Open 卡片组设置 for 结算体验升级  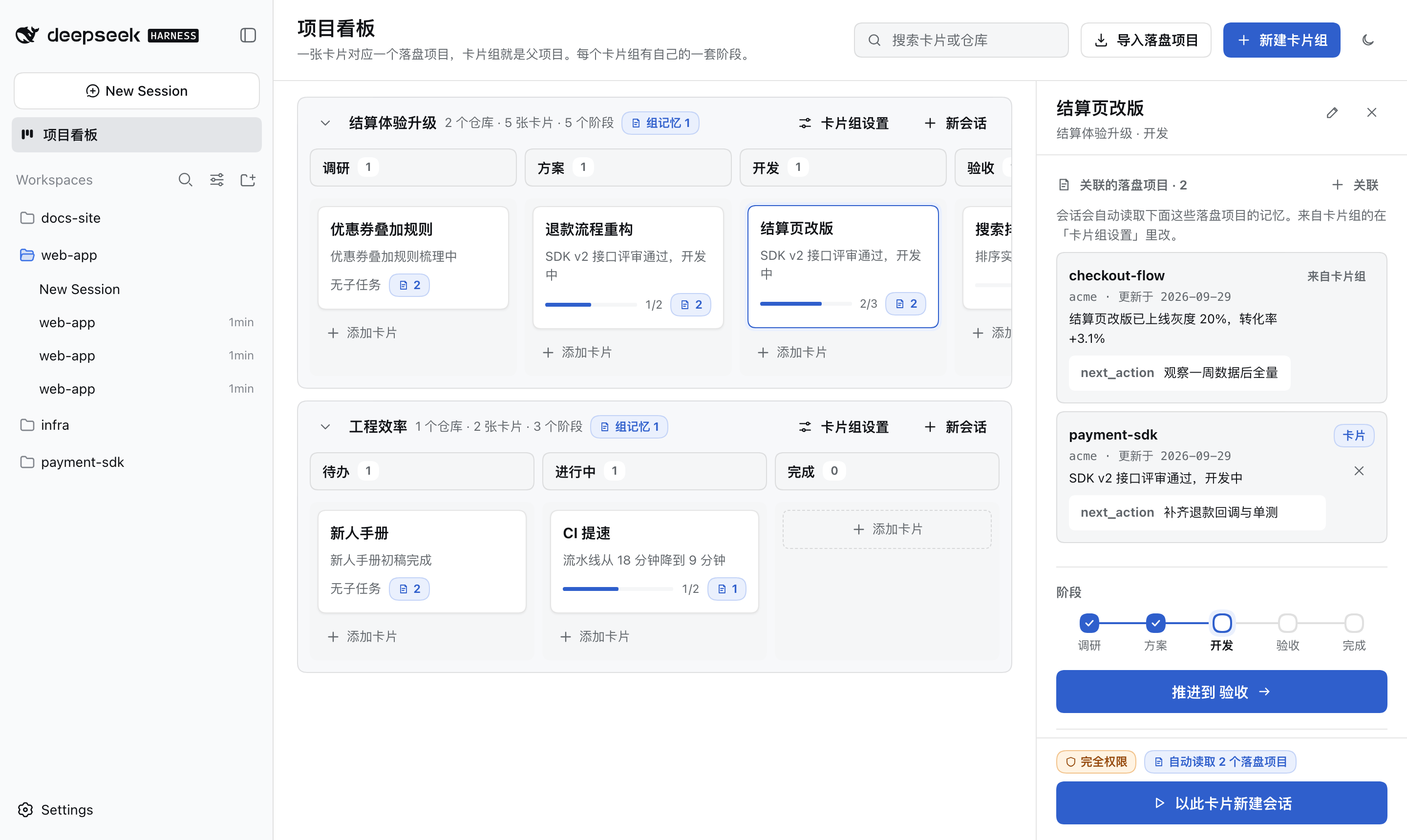coord(844,123)
